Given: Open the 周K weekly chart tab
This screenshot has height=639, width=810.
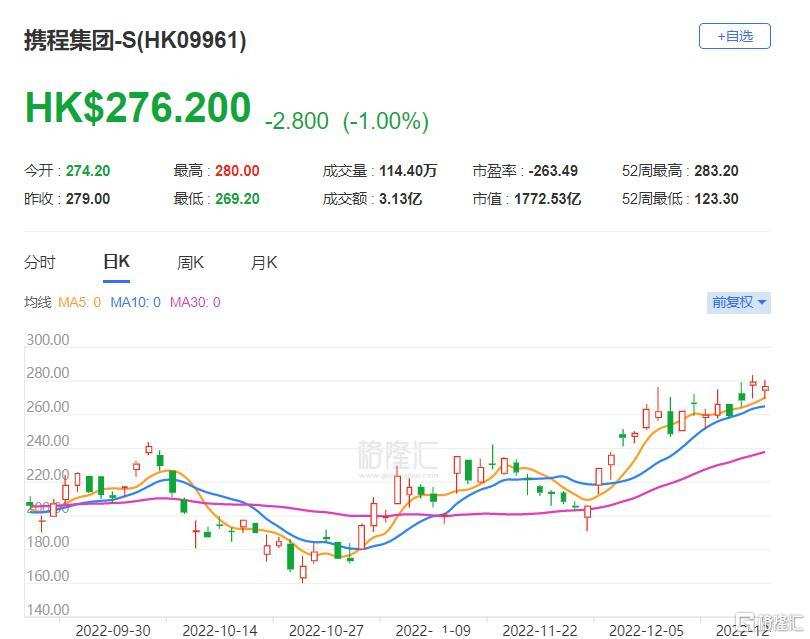Looking at the screenshot, I should [x=190, y=263].
